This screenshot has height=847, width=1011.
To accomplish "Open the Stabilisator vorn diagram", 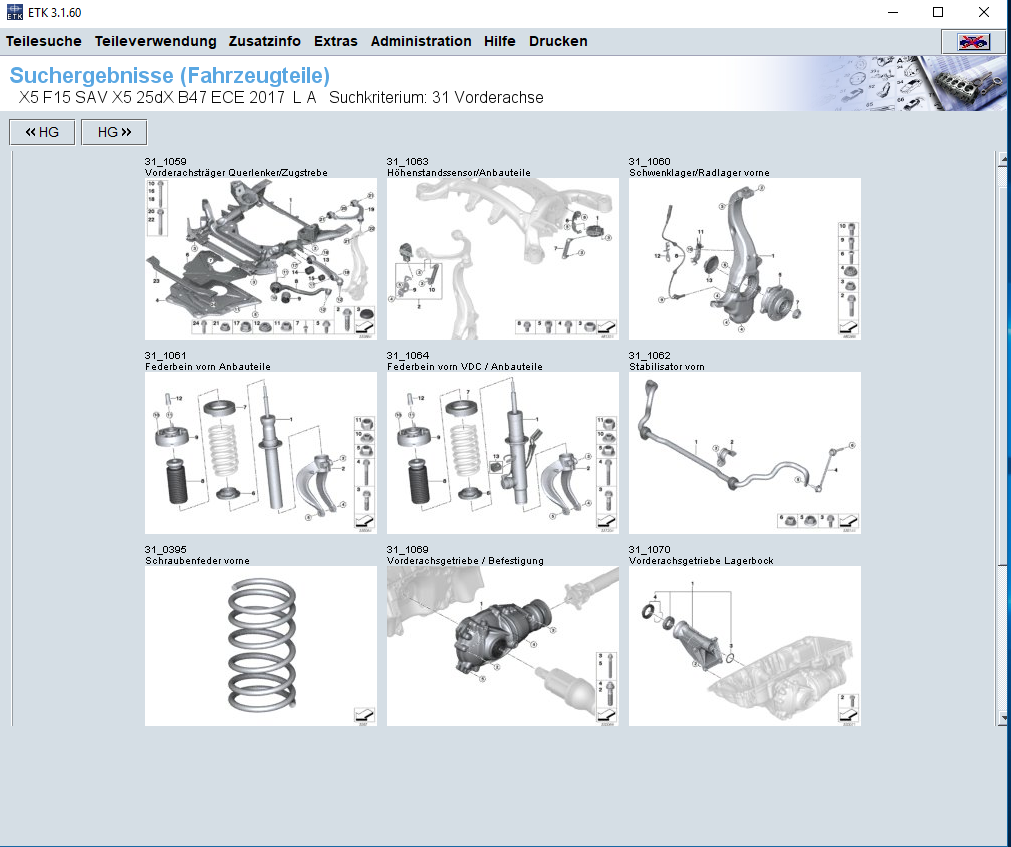I will point(744,452).
